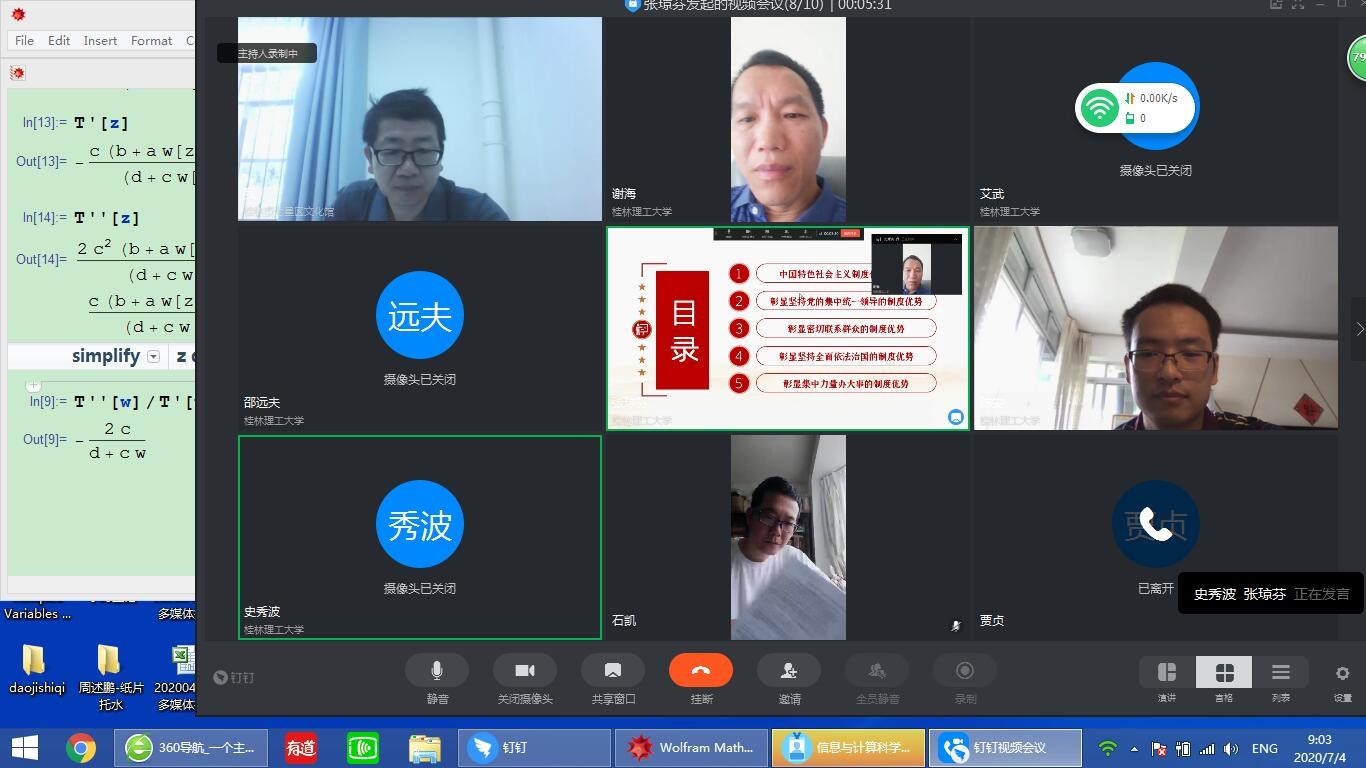Click the 录制 record icon
The height and width of the screenshot is (768, 1366).
(965, 671)
